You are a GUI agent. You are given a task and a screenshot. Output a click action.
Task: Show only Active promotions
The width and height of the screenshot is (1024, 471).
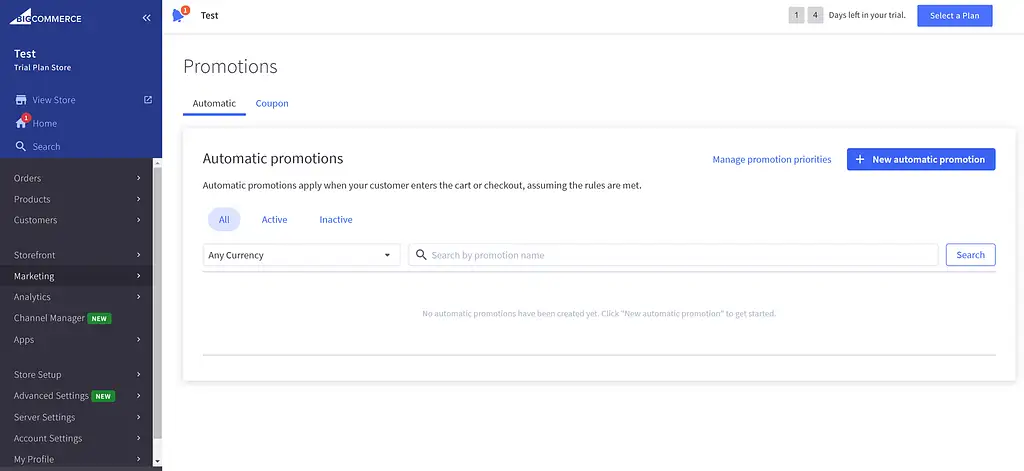274,220
